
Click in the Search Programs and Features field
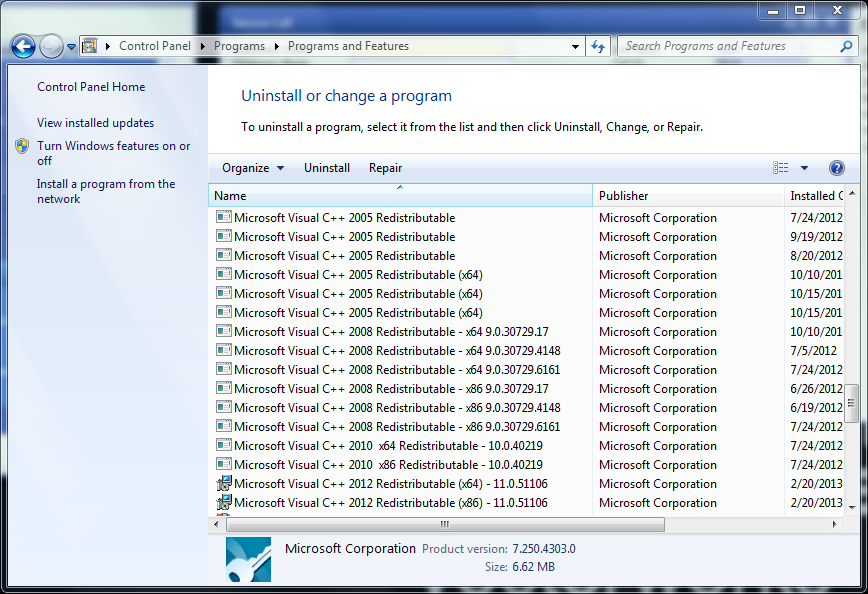click(728, 46)
